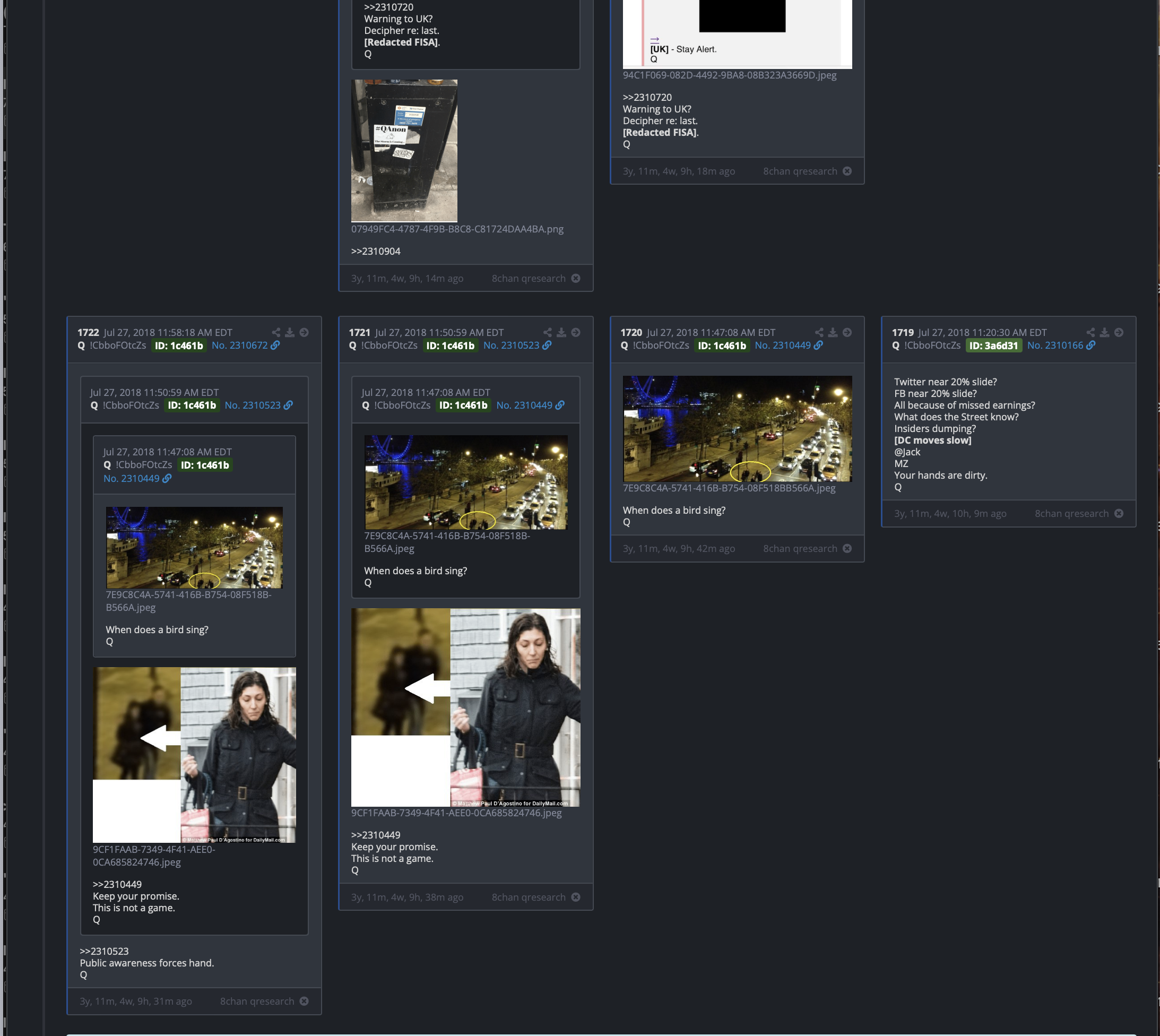Click filename 07949FC4-4787-4F9B-B8C8-C81724DAA4BA.png

click(x=457, y=229)
